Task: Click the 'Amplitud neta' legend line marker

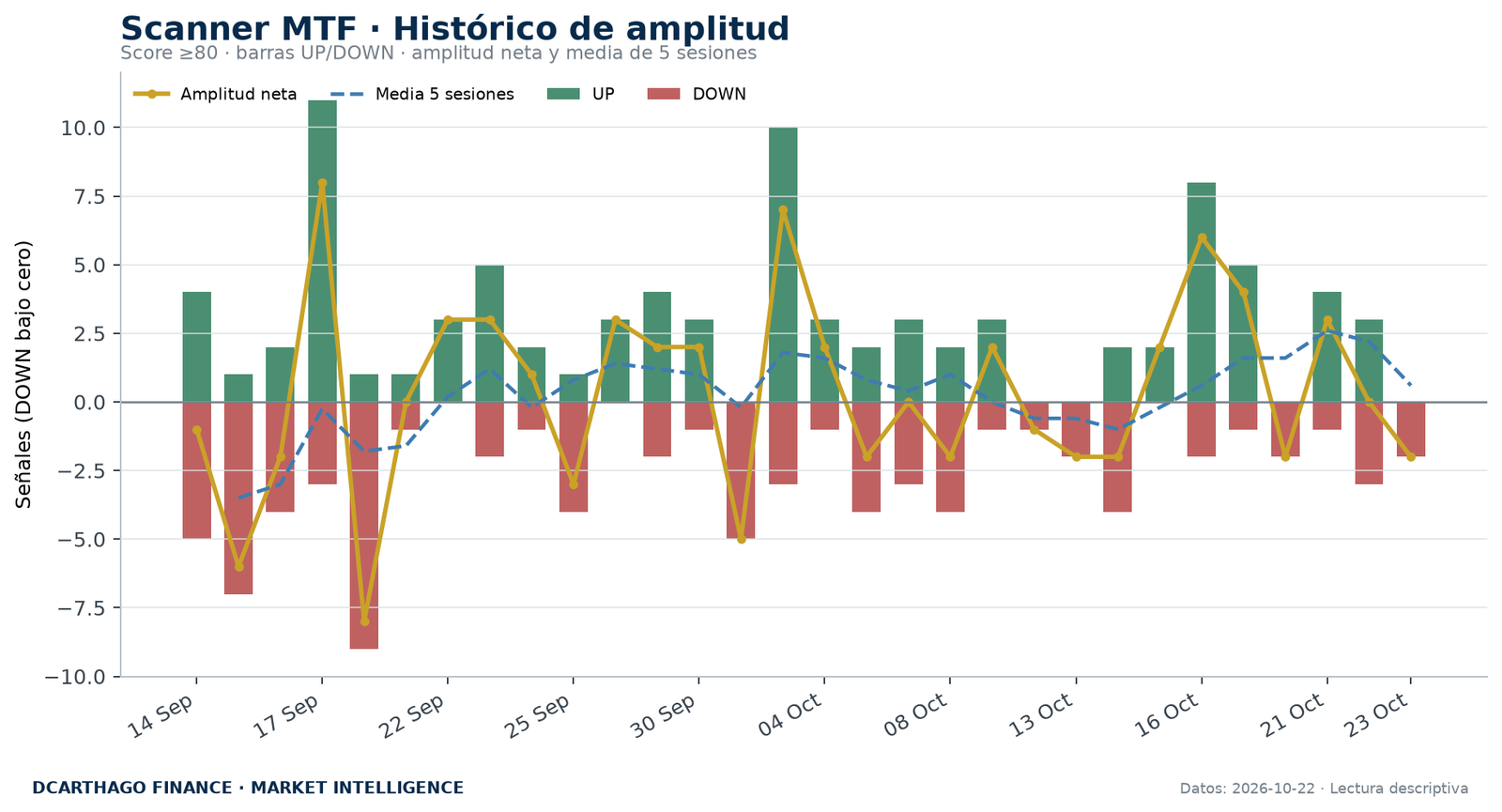Action: 151,94
